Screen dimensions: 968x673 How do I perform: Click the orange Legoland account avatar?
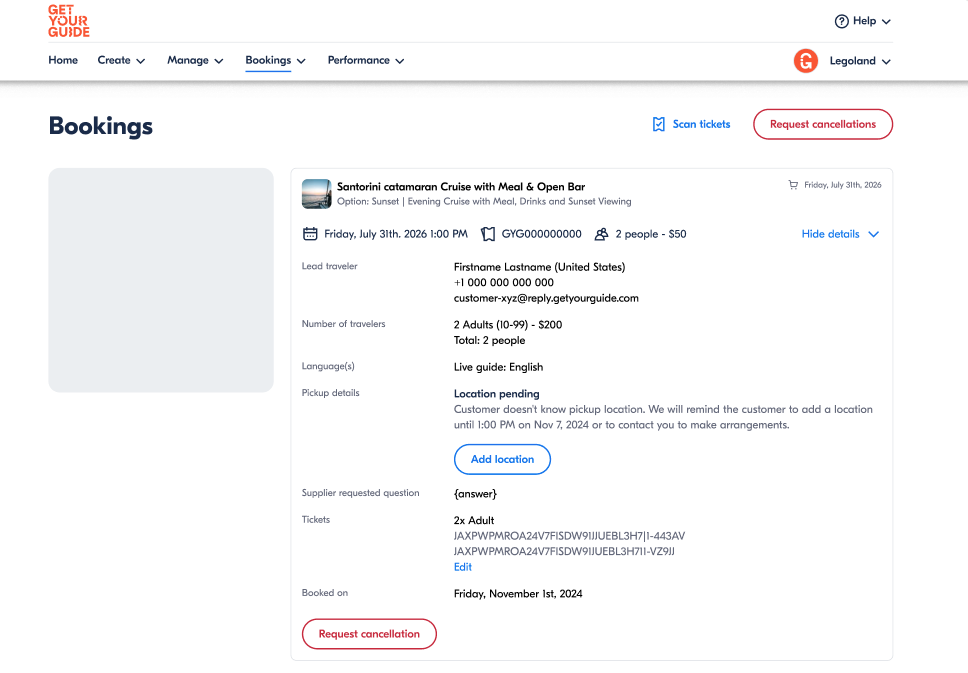click(x=805, y=61)
